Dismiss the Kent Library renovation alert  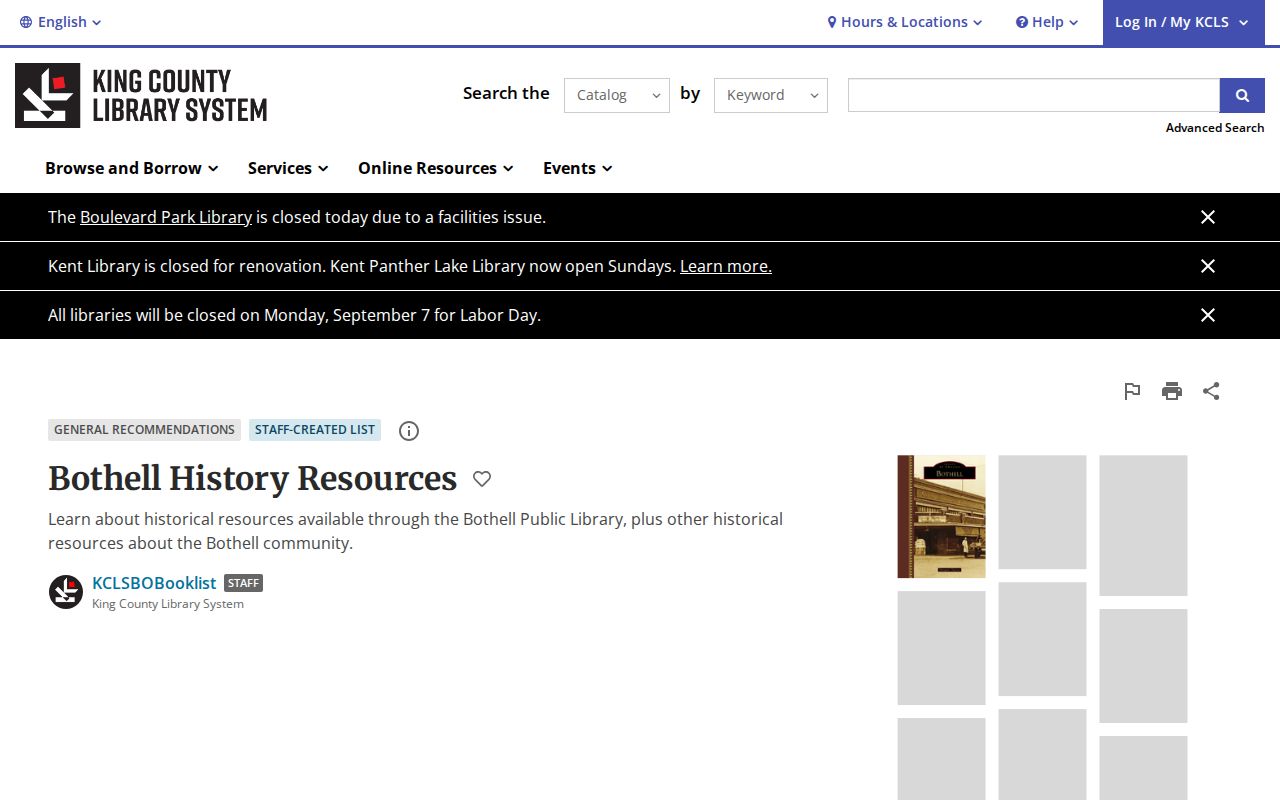point(1208,266)
